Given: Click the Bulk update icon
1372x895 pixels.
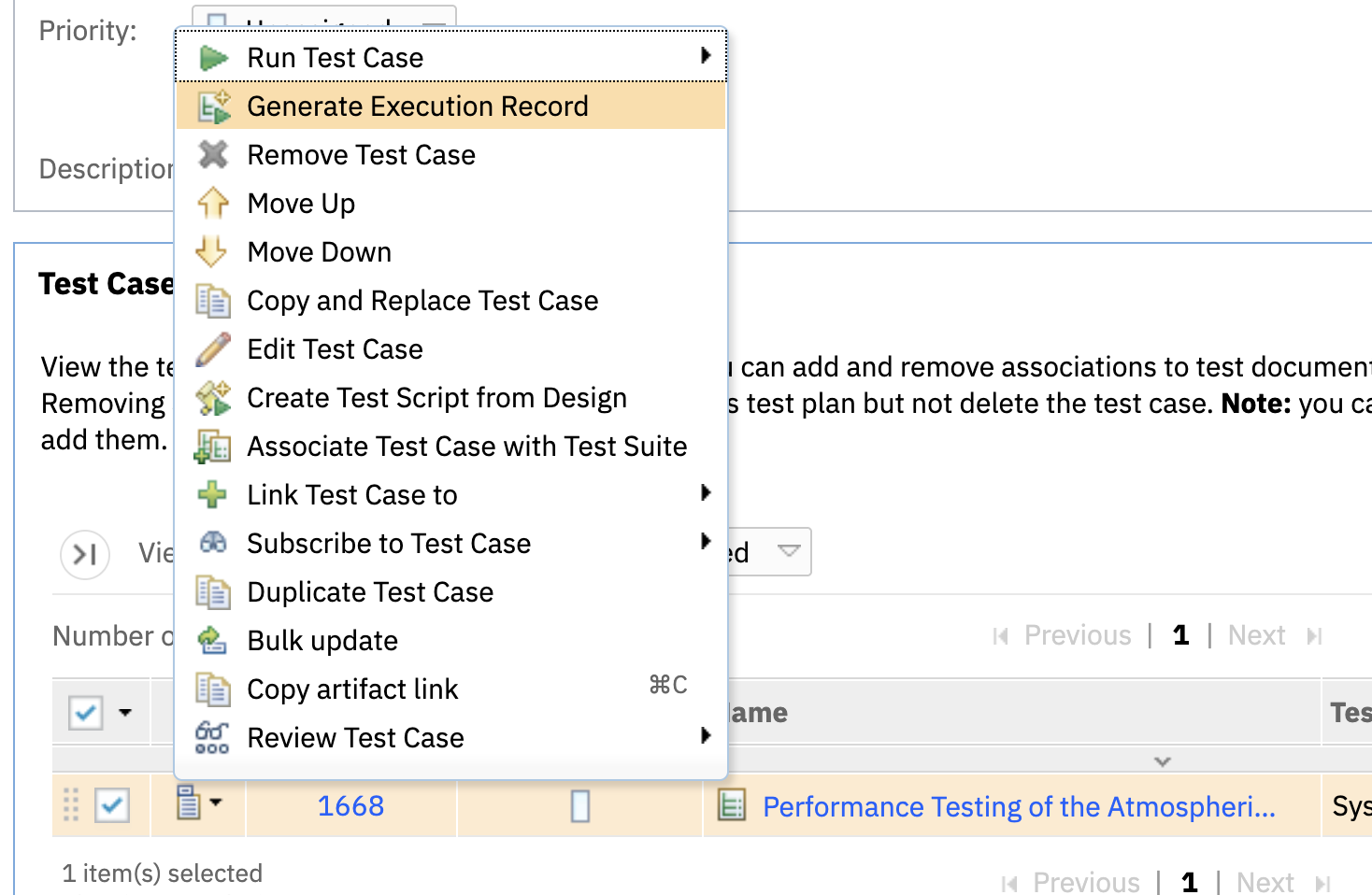Looking at the screenshot, I should [212, 640].
